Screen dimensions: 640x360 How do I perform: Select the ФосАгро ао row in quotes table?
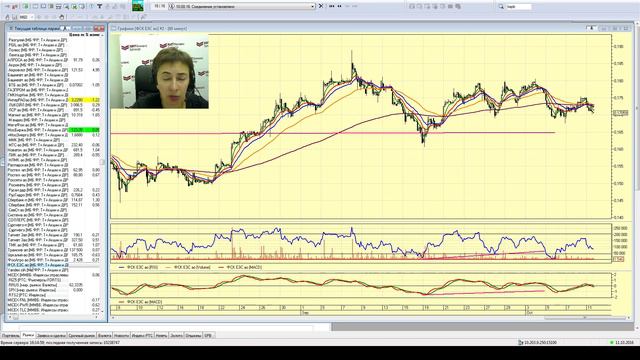click(x=54, y=260)
